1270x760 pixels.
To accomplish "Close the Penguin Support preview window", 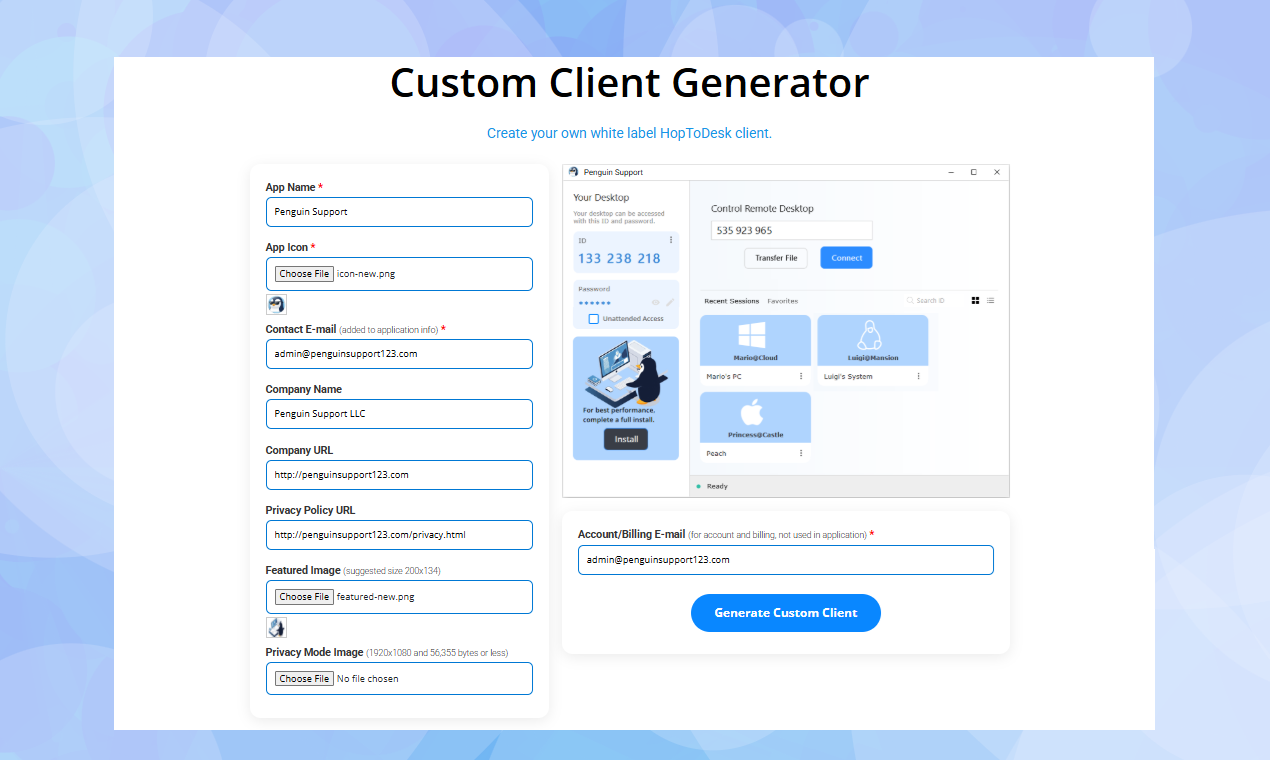I will pos(996,172).
